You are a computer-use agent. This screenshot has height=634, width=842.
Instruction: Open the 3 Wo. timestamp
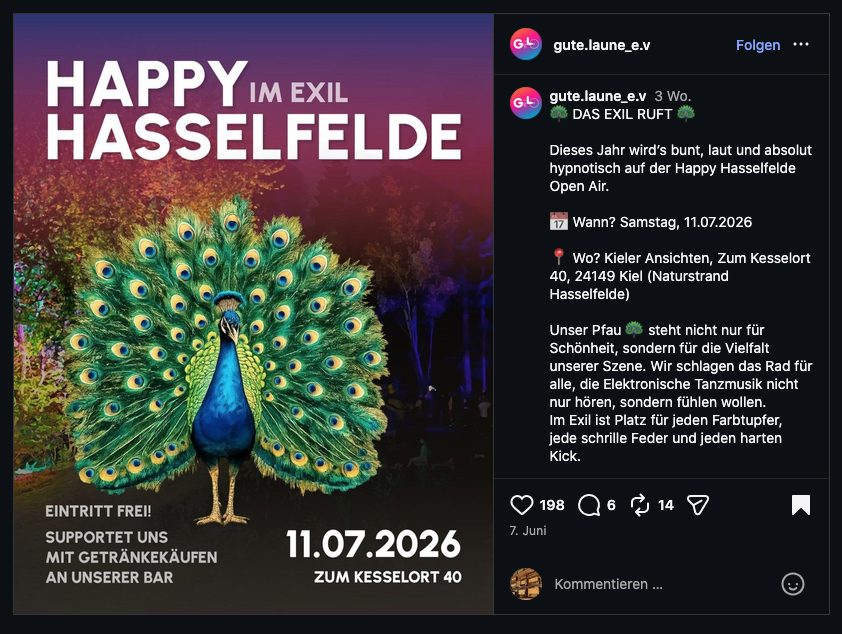(672, 96)
